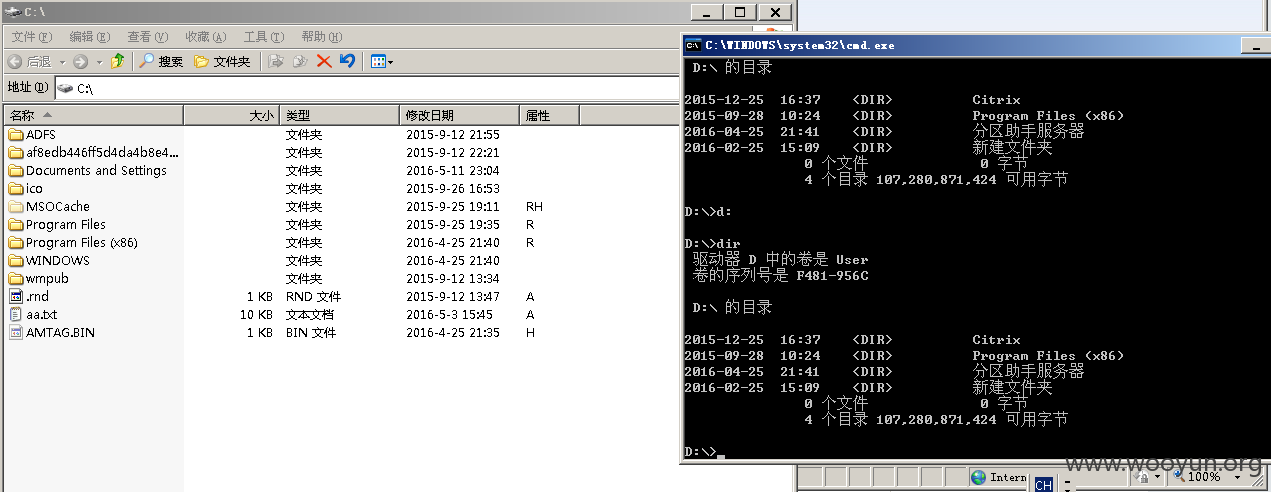Select the af8edb446ff5d4da4b8e4 folder icon
Image resolution: width=1271 pixels, height=492 pixels.
click(16, 152)
